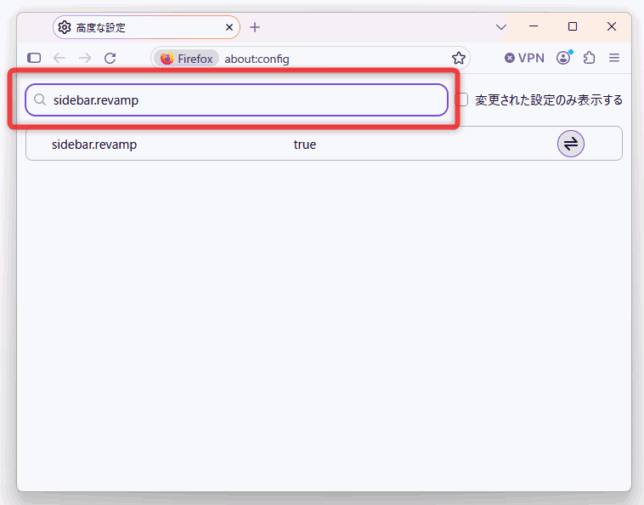Open the sidebar toggle icon
The image size is (644, 505).
34,58
